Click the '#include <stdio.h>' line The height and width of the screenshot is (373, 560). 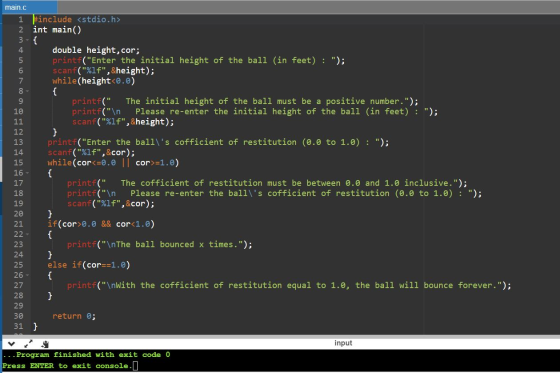77,19
